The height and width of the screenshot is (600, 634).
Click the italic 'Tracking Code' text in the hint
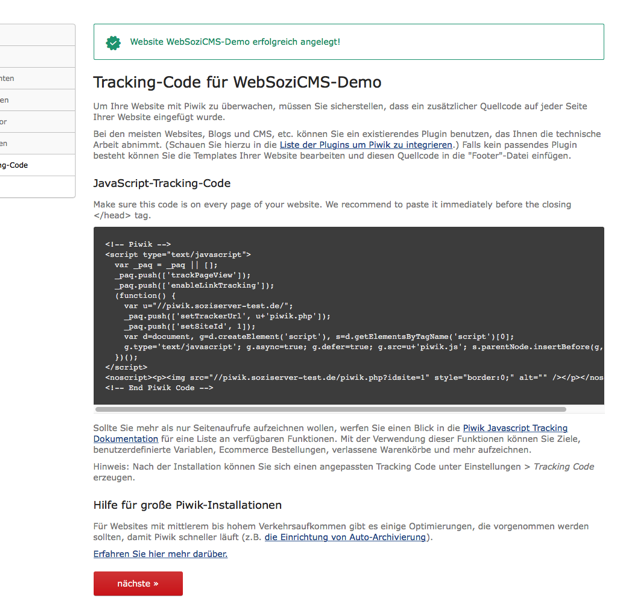pos(564,467)
